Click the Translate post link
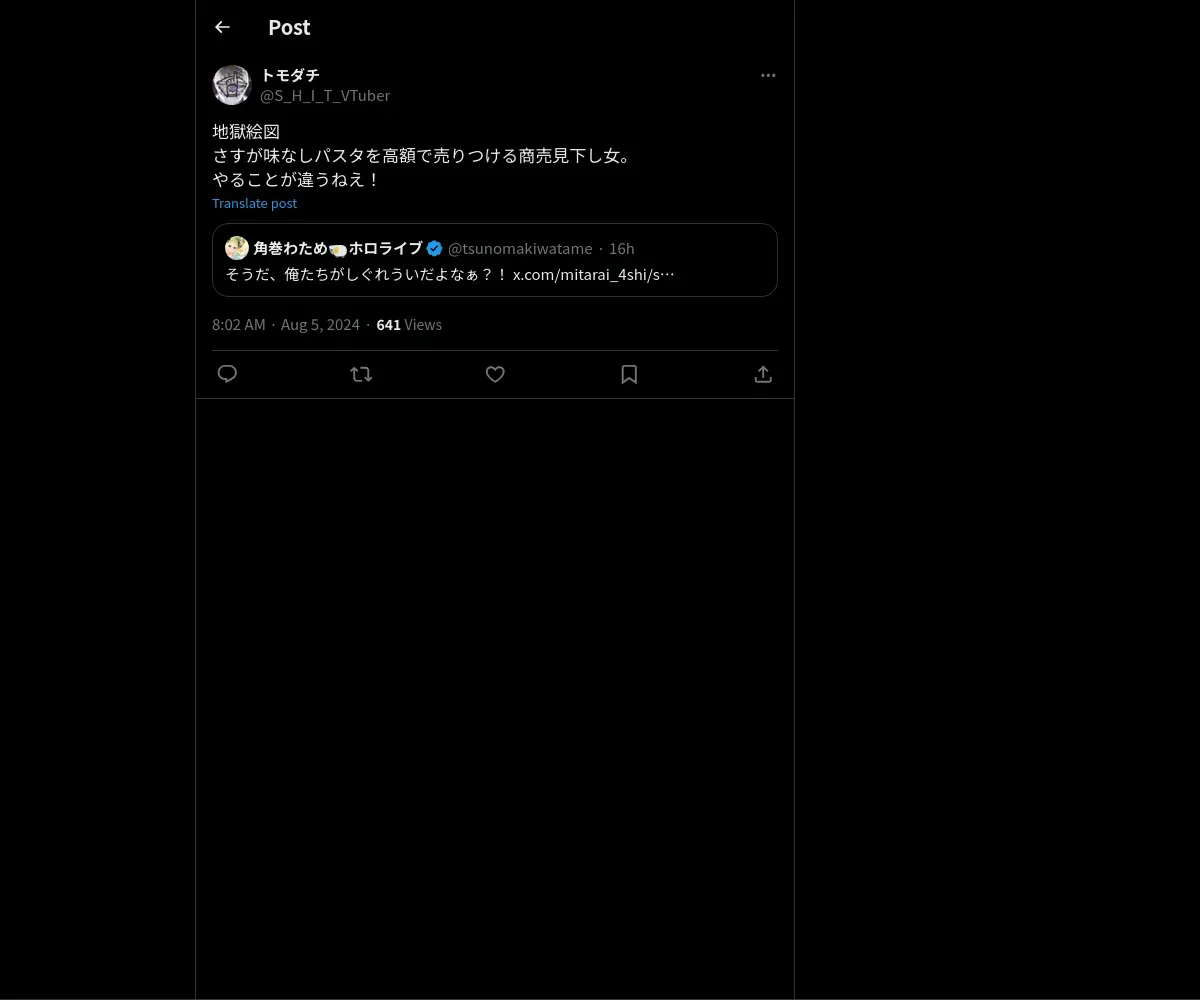 click(x=255, y=203)
